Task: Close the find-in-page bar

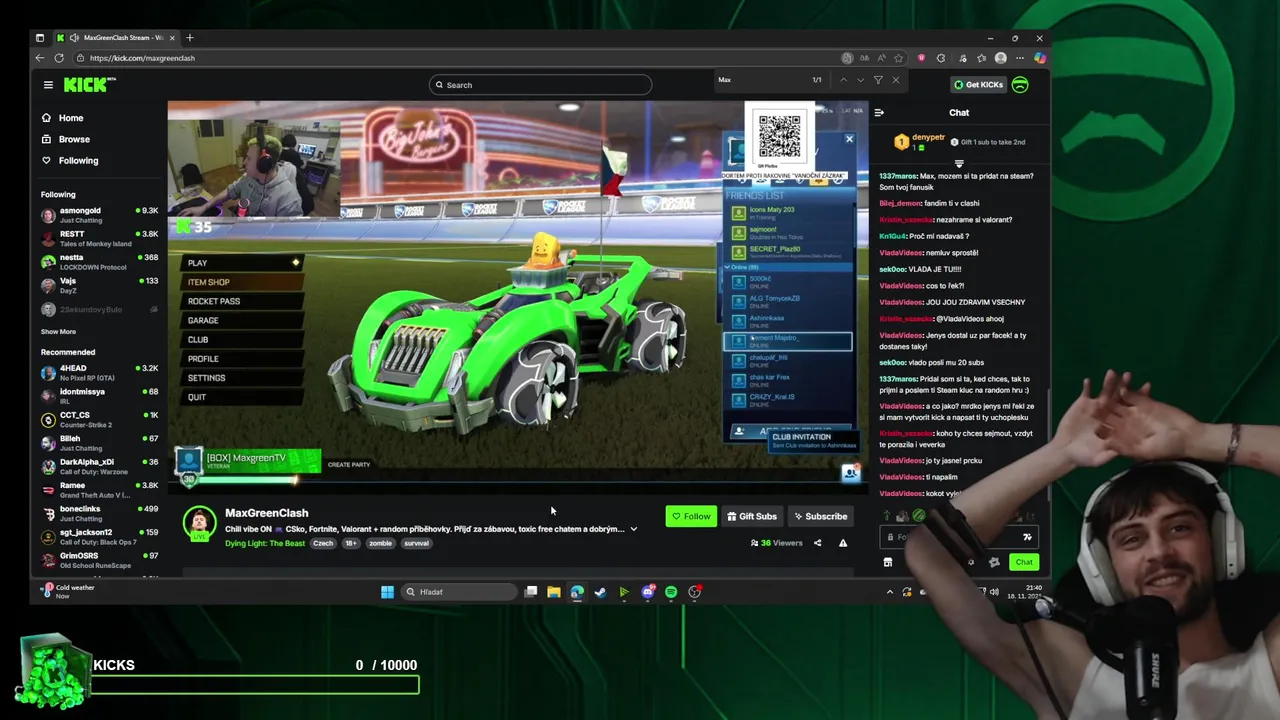Action: coord(895,80)
